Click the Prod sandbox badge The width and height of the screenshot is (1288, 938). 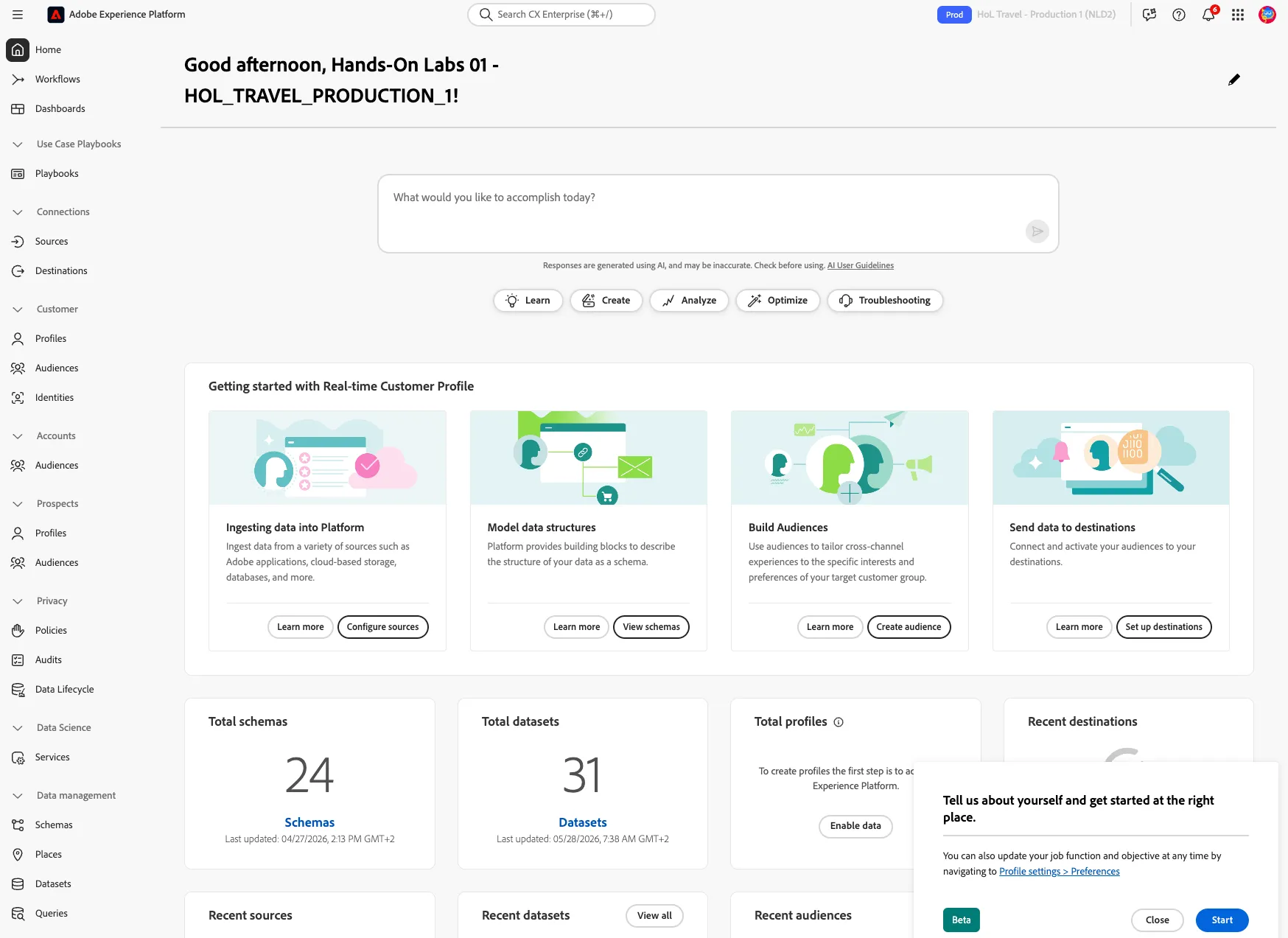pos(954,15)
